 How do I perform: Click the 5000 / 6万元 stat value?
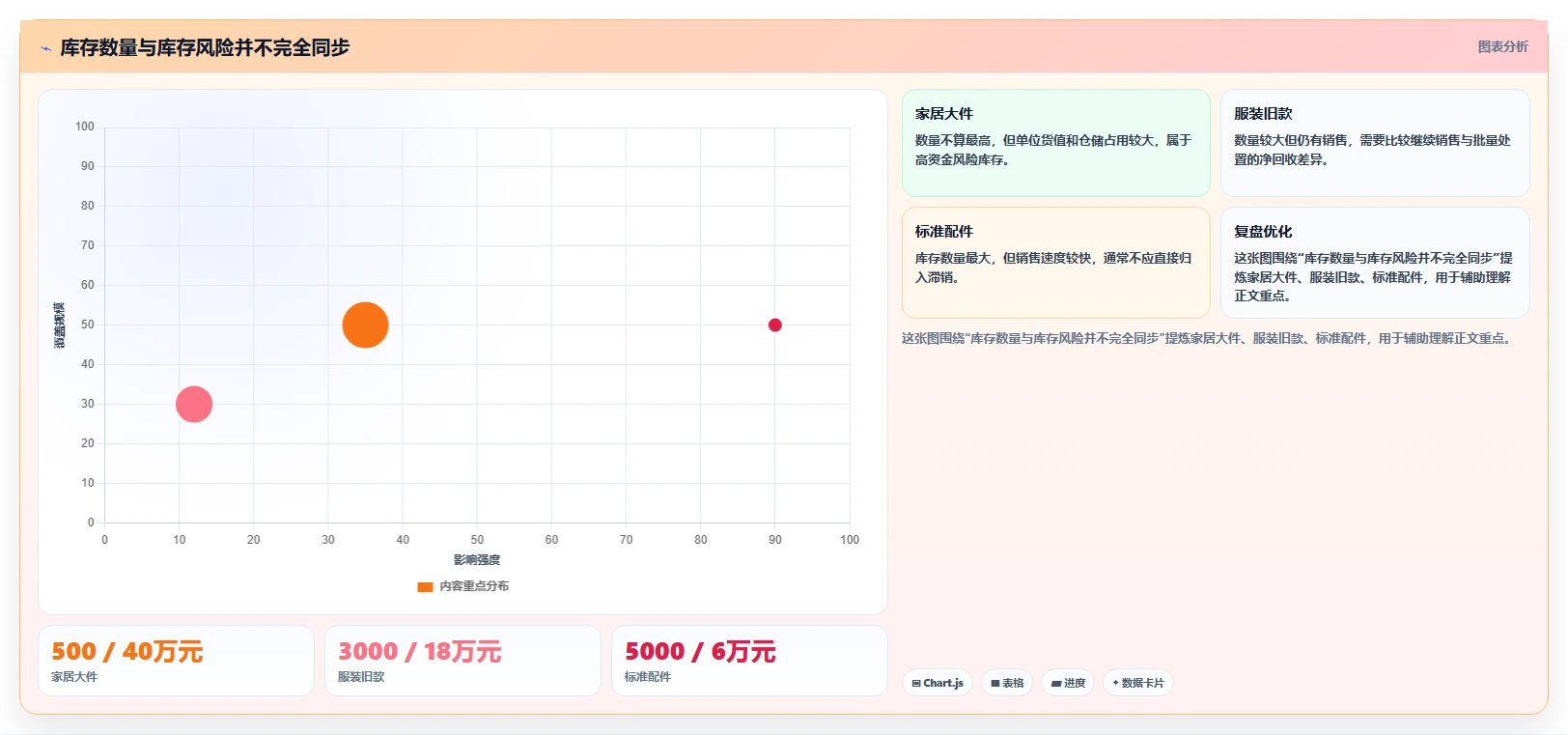pyautogui.click(x=700, y=652)
